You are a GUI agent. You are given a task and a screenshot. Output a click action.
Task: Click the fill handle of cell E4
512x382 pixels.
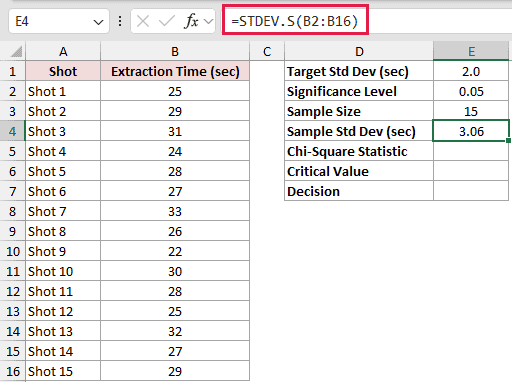[x=508, y=141]
